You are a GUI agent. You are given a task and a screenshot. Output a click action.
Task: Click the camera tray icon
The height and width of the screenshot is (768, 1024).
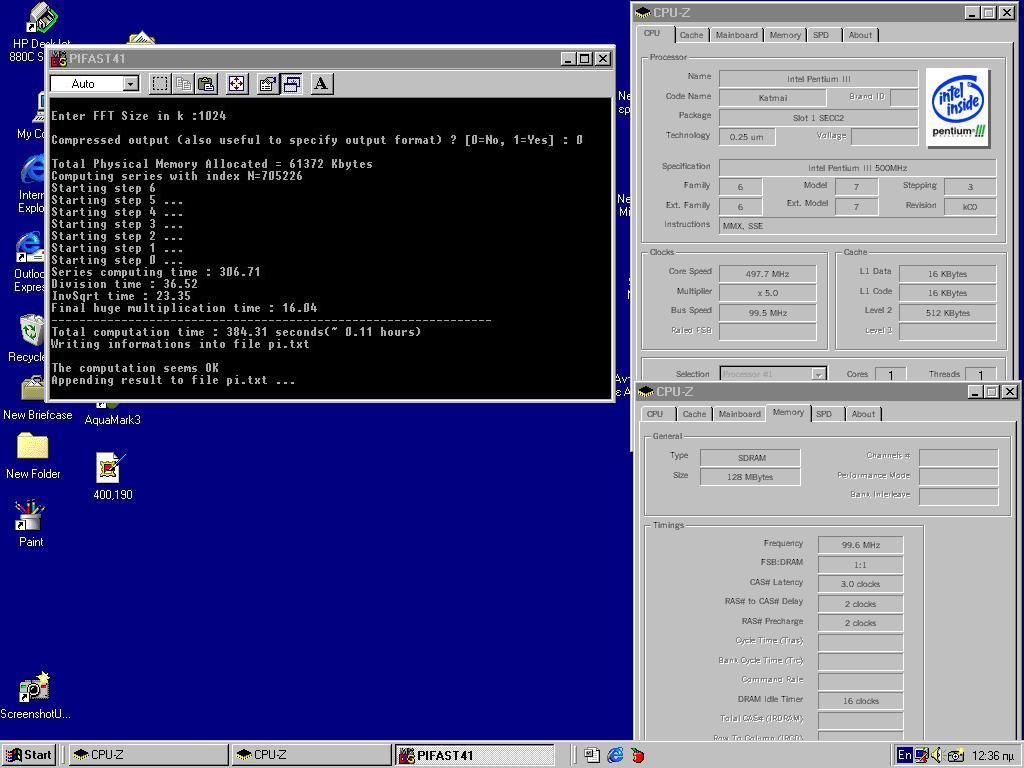point(955,756)
